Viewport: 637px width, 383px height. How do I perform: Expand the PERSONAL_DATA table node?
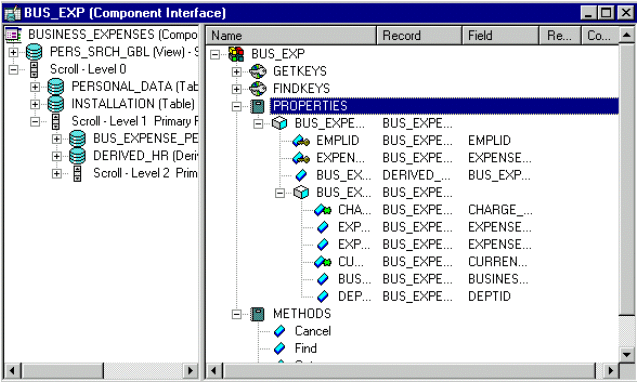point(35,87)
